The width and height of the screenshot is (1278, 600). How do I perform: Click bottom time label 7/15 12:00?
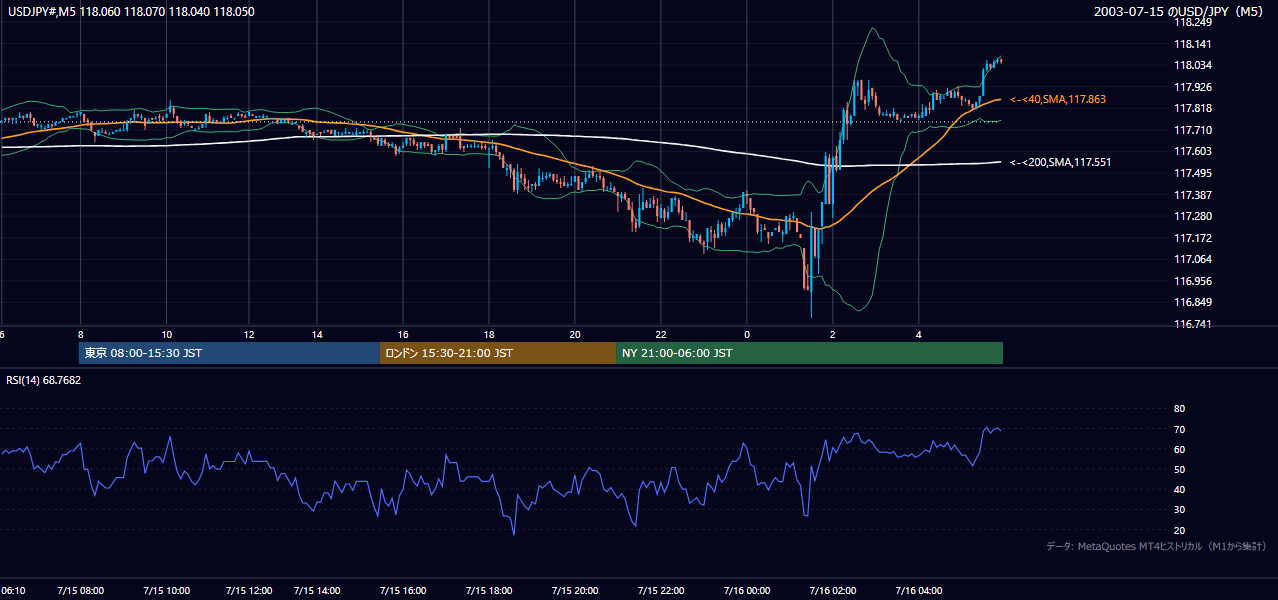[249, 591]
